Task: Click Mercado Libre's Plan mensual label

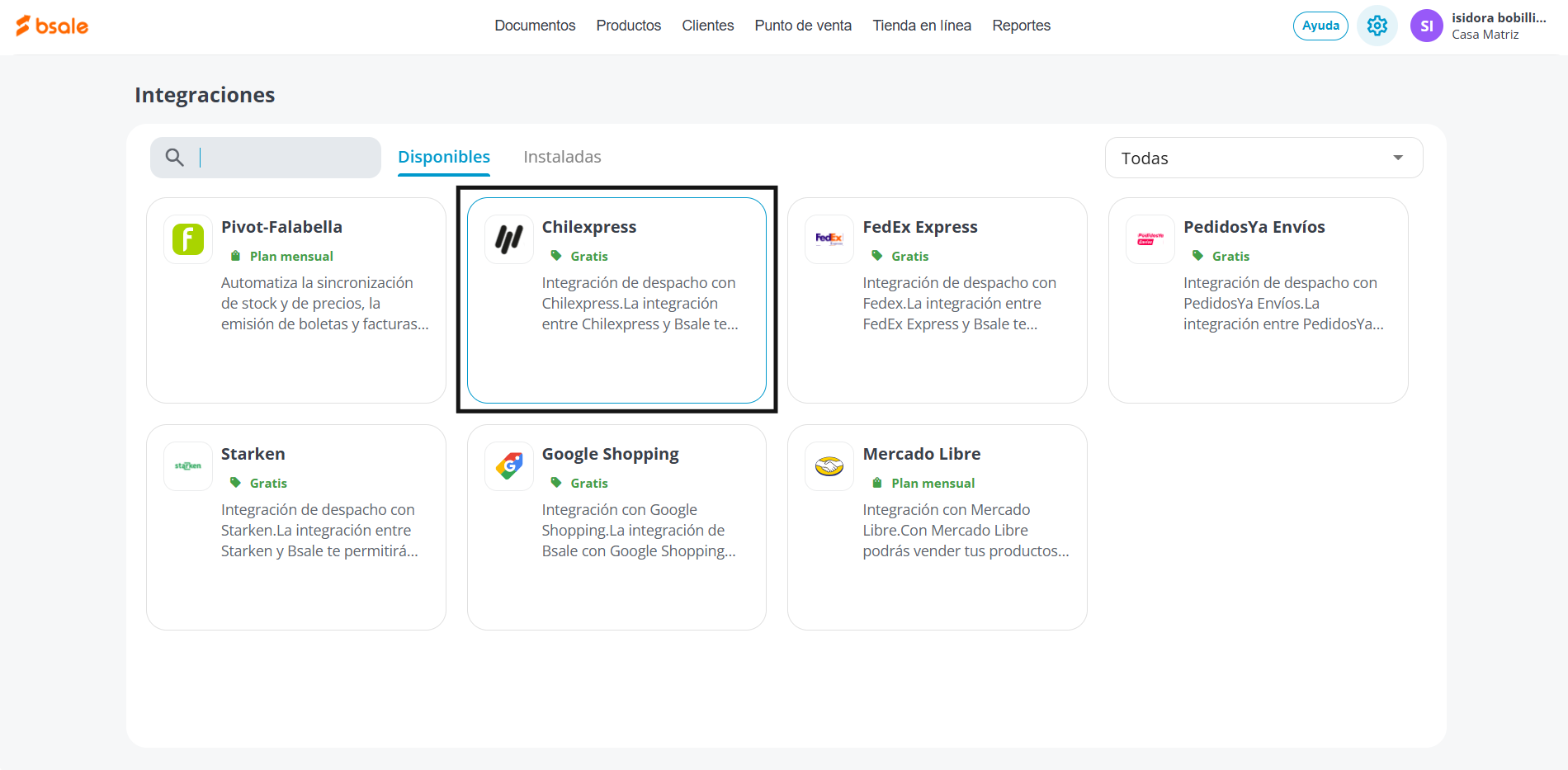Action: 933,483
